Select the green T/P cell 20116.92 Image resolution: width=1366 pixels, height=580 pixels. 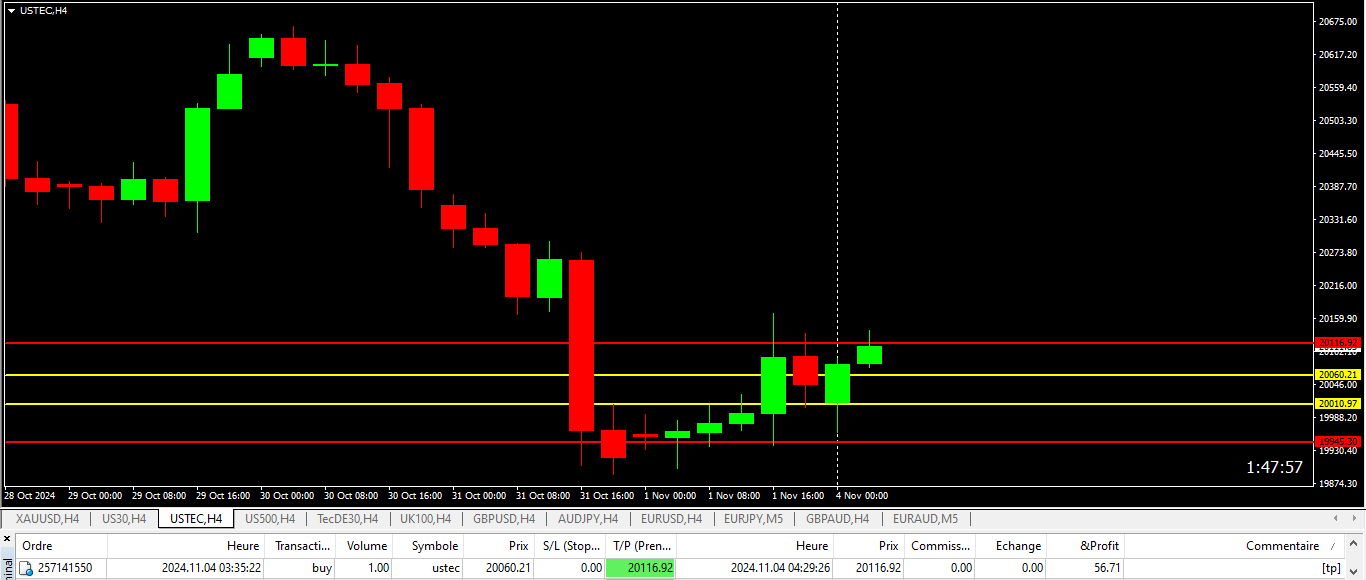640,568
